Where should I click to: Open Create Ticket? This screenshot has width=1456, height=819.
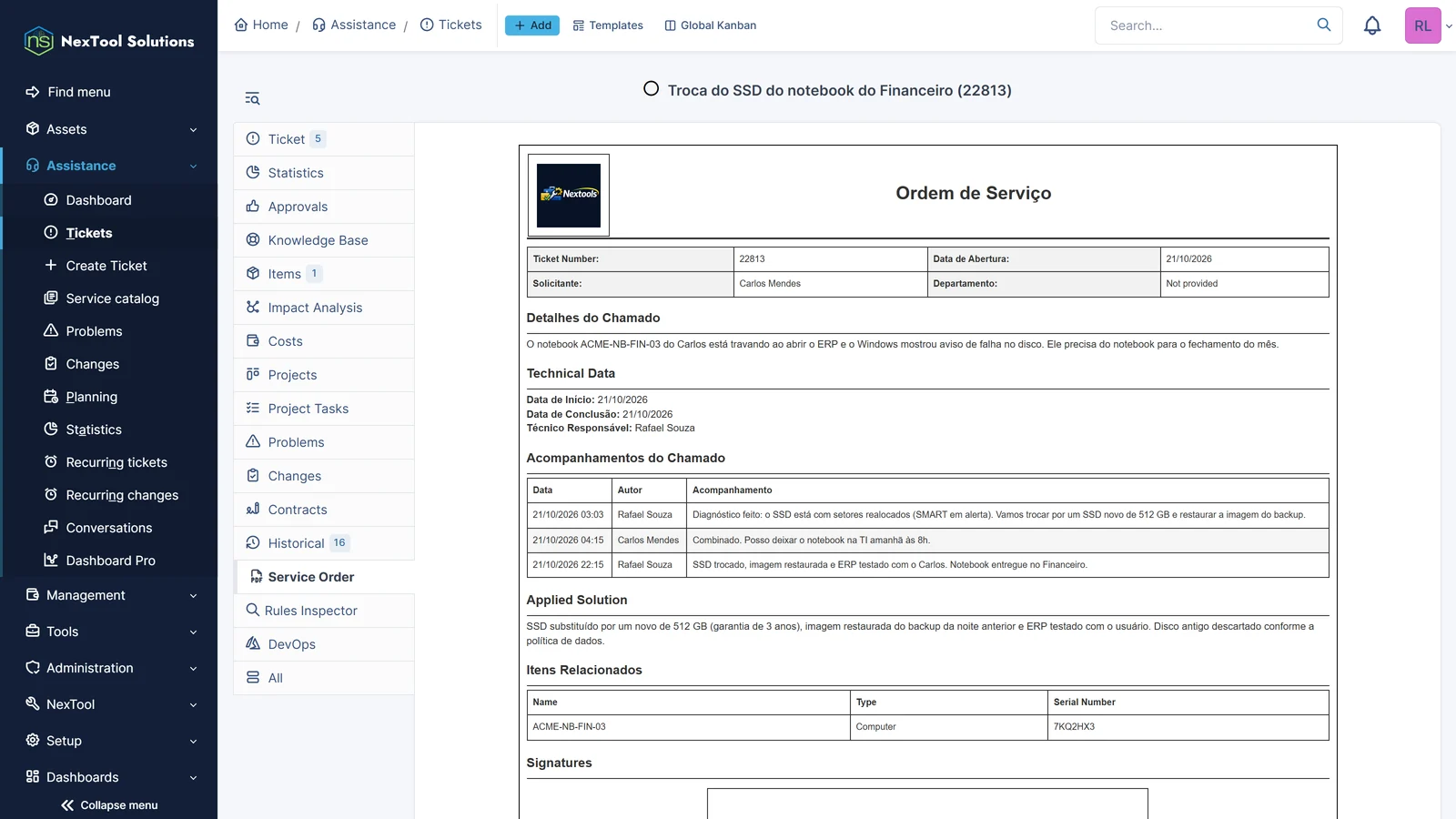coord(109,266)
